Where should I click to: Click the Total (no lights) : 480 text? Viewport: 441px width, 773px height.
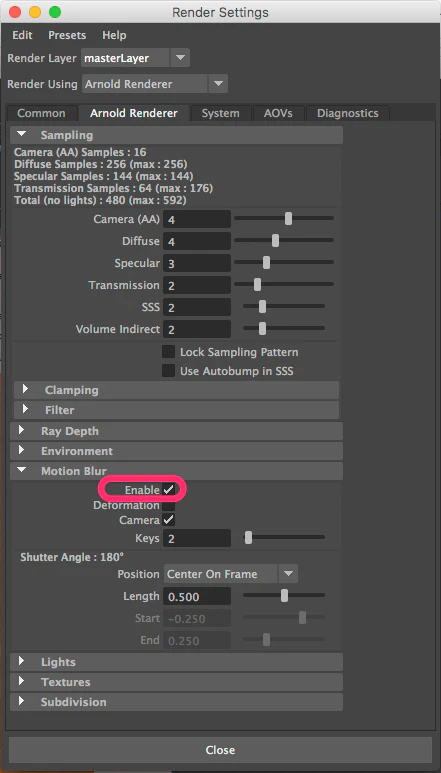(100, 201)
